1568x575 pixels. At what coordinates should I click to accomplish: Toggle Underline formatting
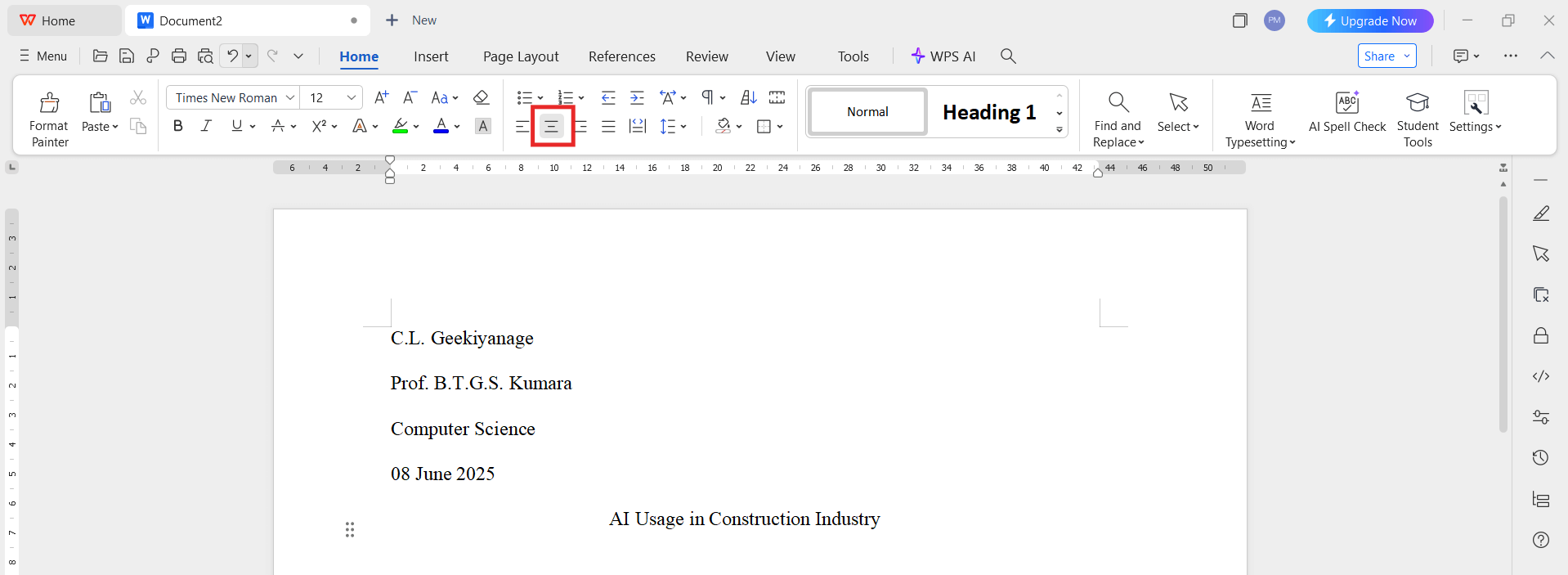(236, 126)
